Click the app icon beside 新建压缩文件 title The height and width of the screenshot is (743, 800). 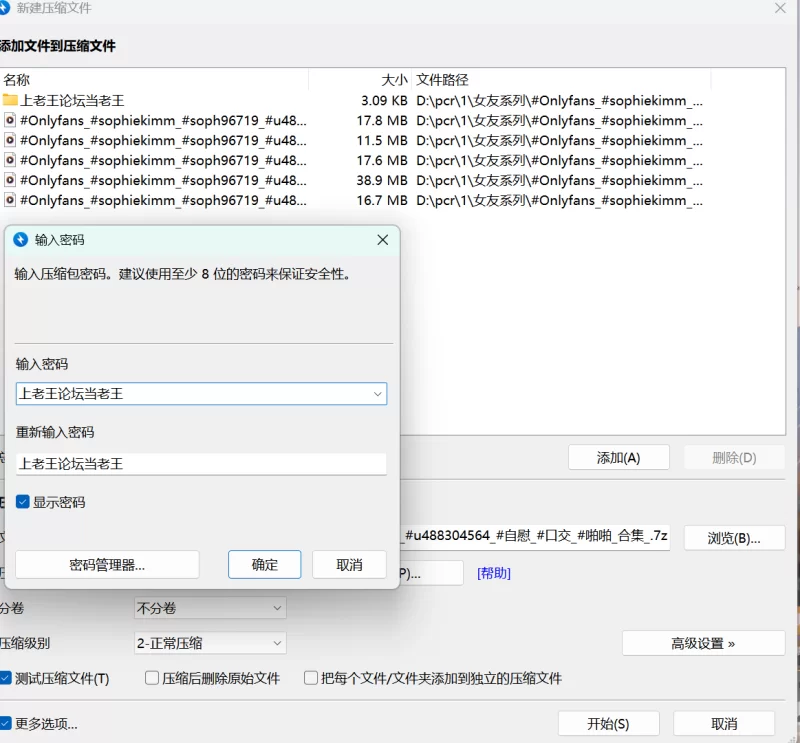point(5,8)
